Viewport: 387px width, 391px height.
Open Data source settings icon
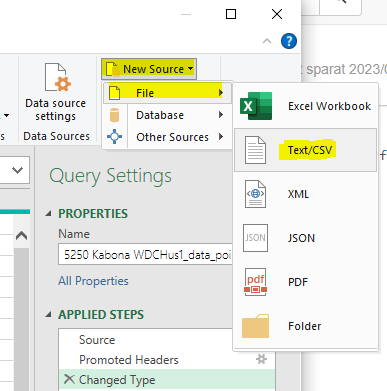point(58,77)
